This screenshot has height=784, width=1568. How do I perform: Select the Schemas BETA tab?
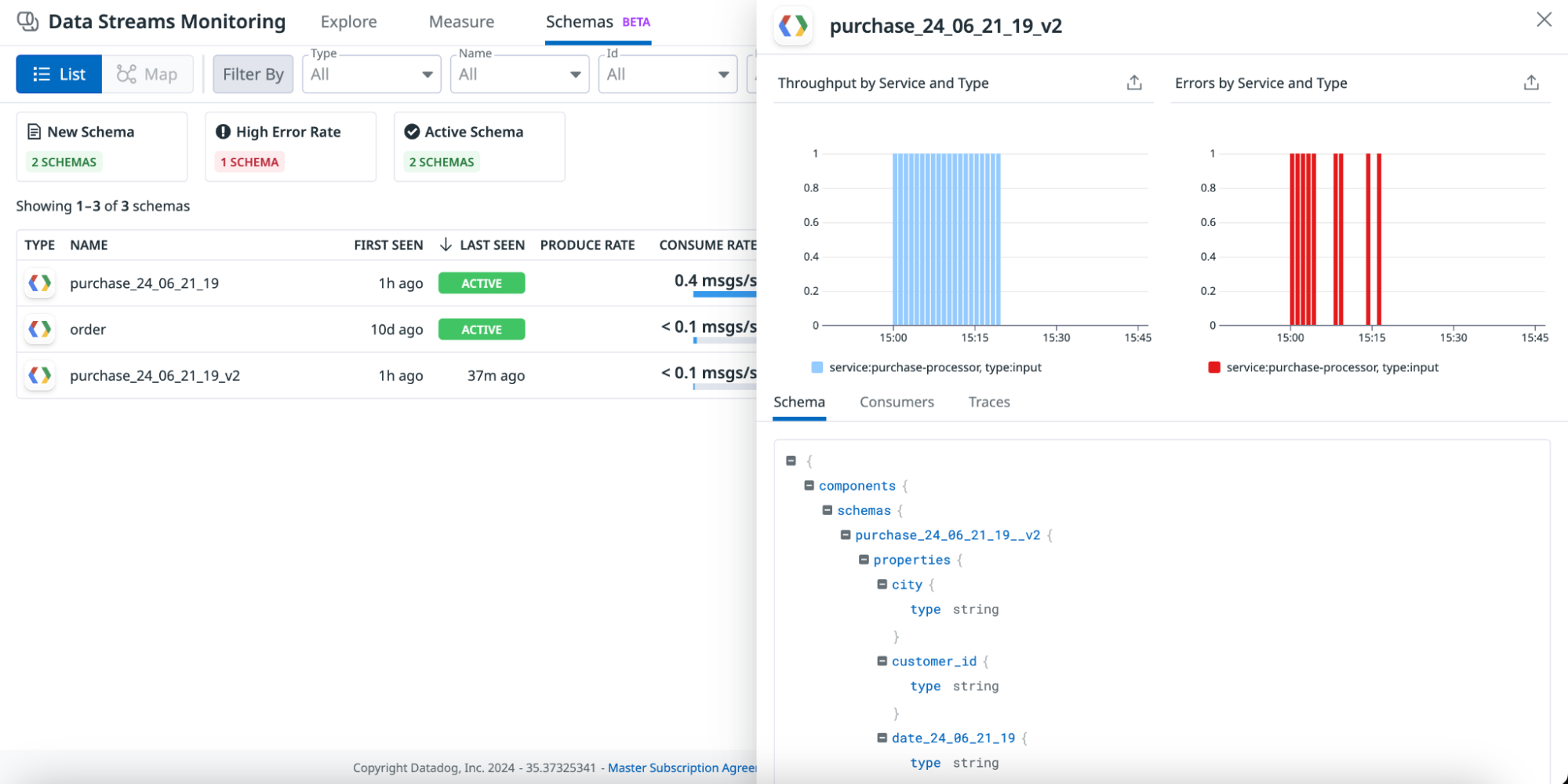pyautogui.click(x=598, y=22)
